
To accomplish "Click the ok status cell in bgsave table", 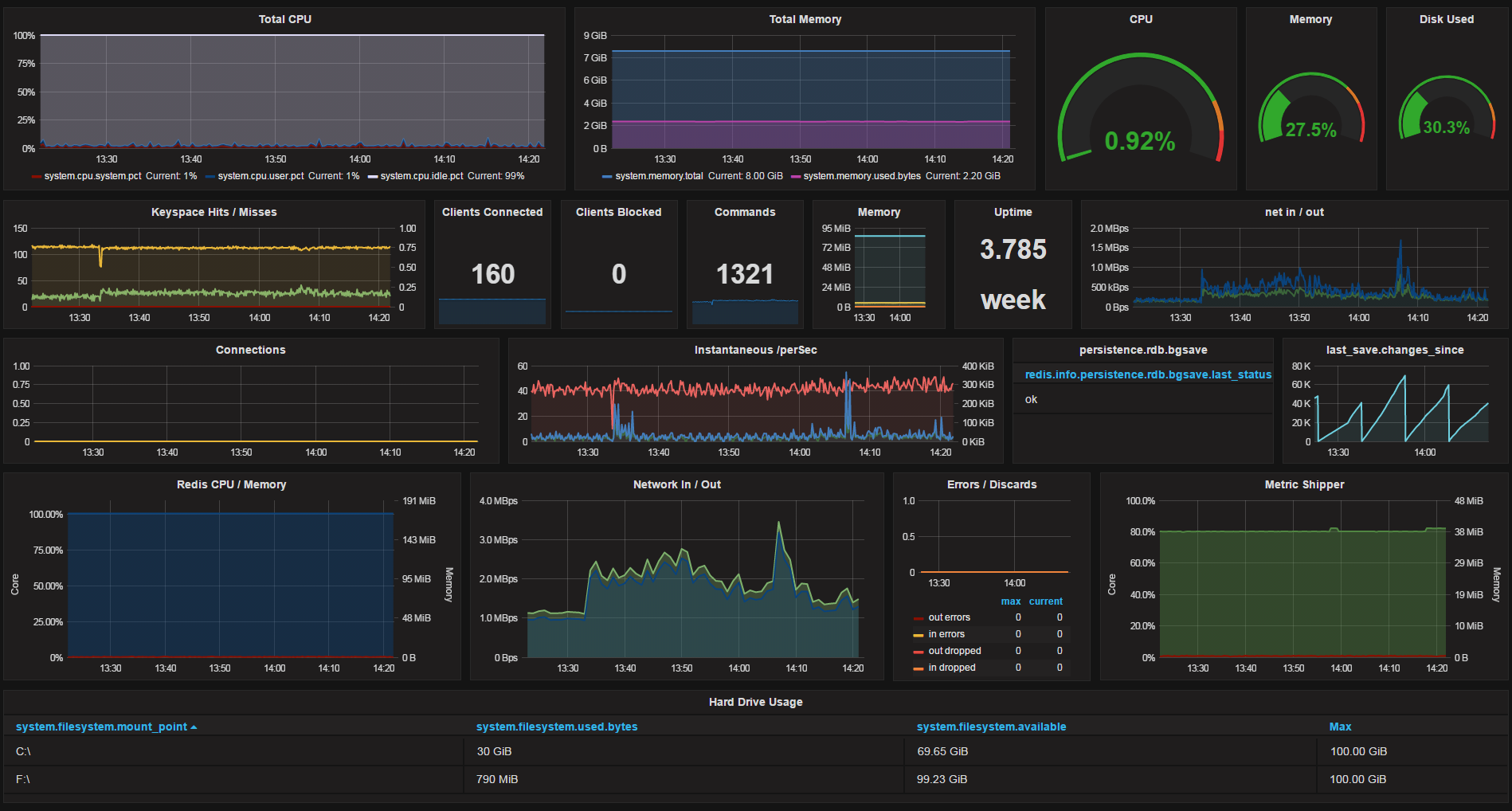I will pyautogui.click(x=1143, y=399).
